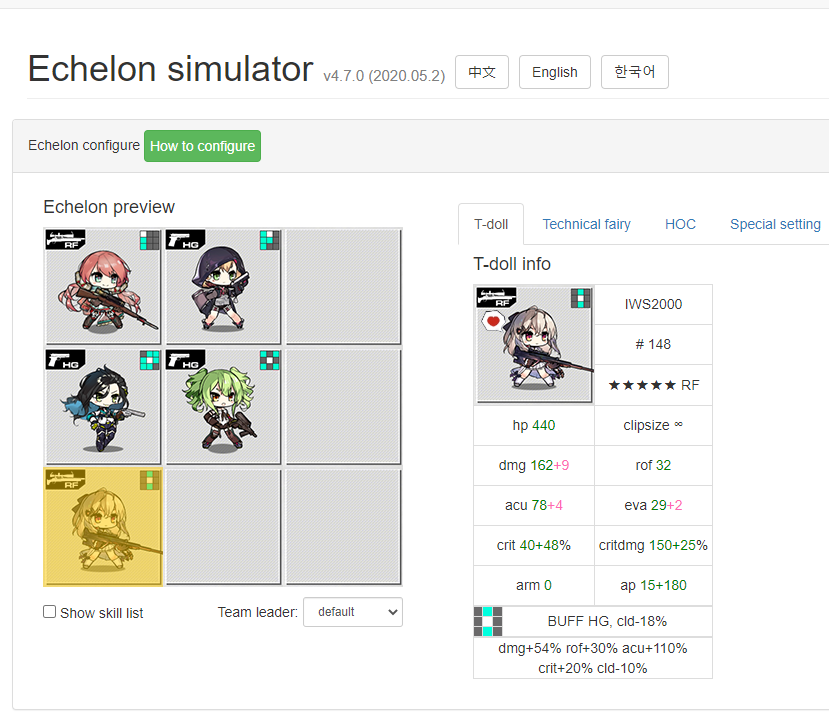Select the pink-haired RF doll in the top-left grid slot
The image size is (829, 722).
tap(103, 287)
